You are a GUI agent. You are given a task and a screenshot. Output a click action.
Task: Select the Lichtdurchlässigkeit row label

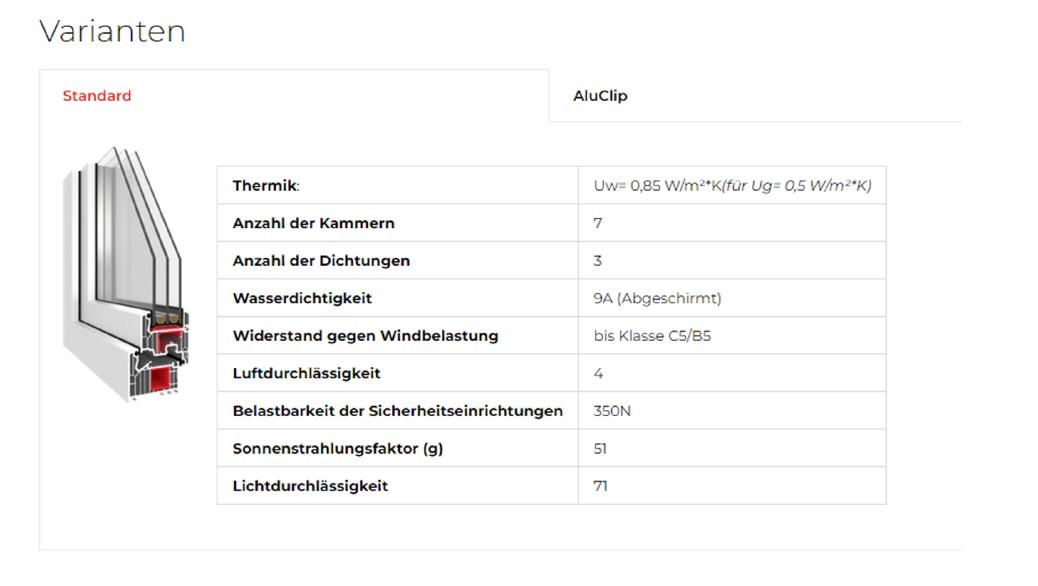(310, 486)
